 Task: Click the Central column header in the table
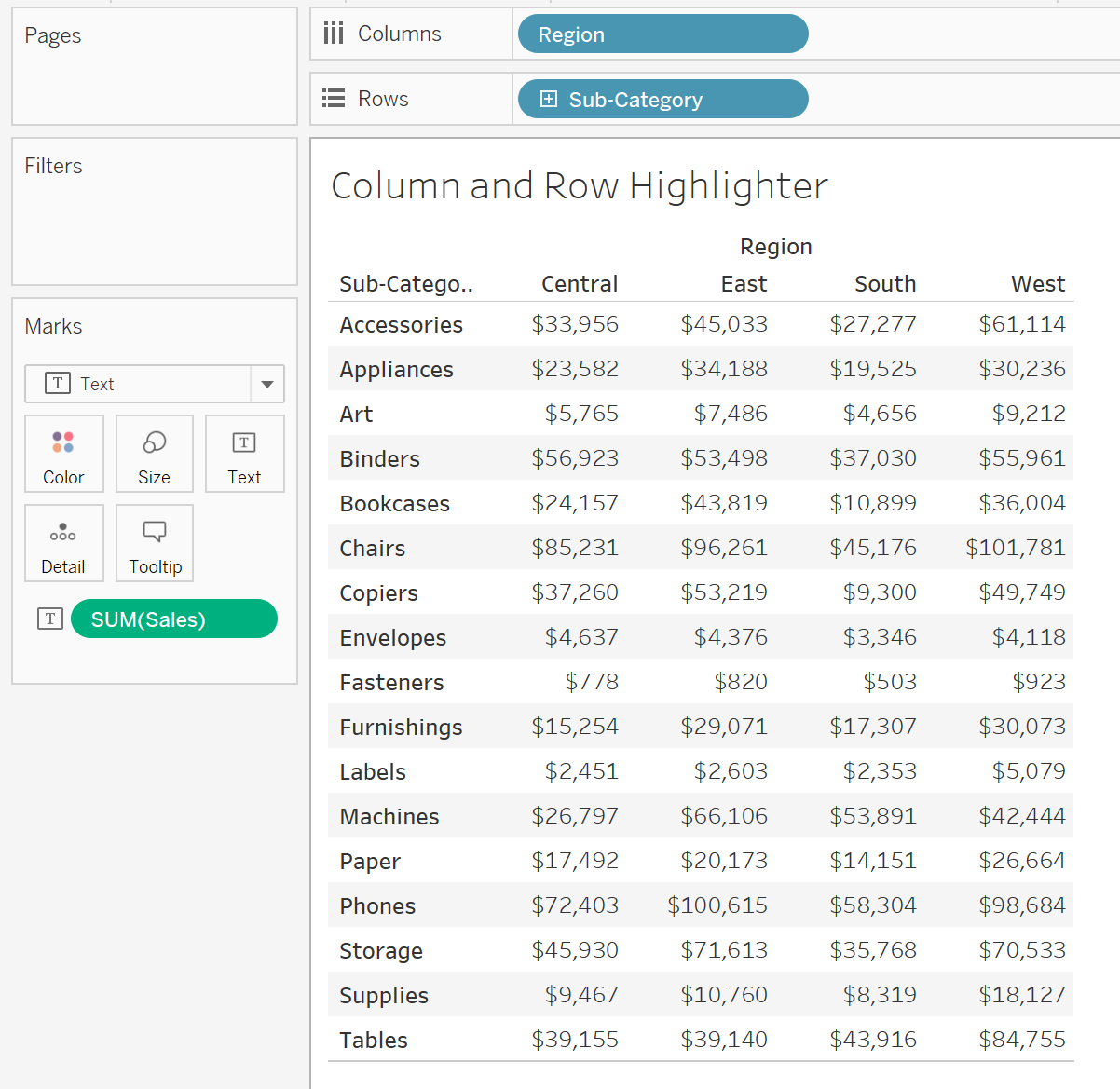coord(579,283)
